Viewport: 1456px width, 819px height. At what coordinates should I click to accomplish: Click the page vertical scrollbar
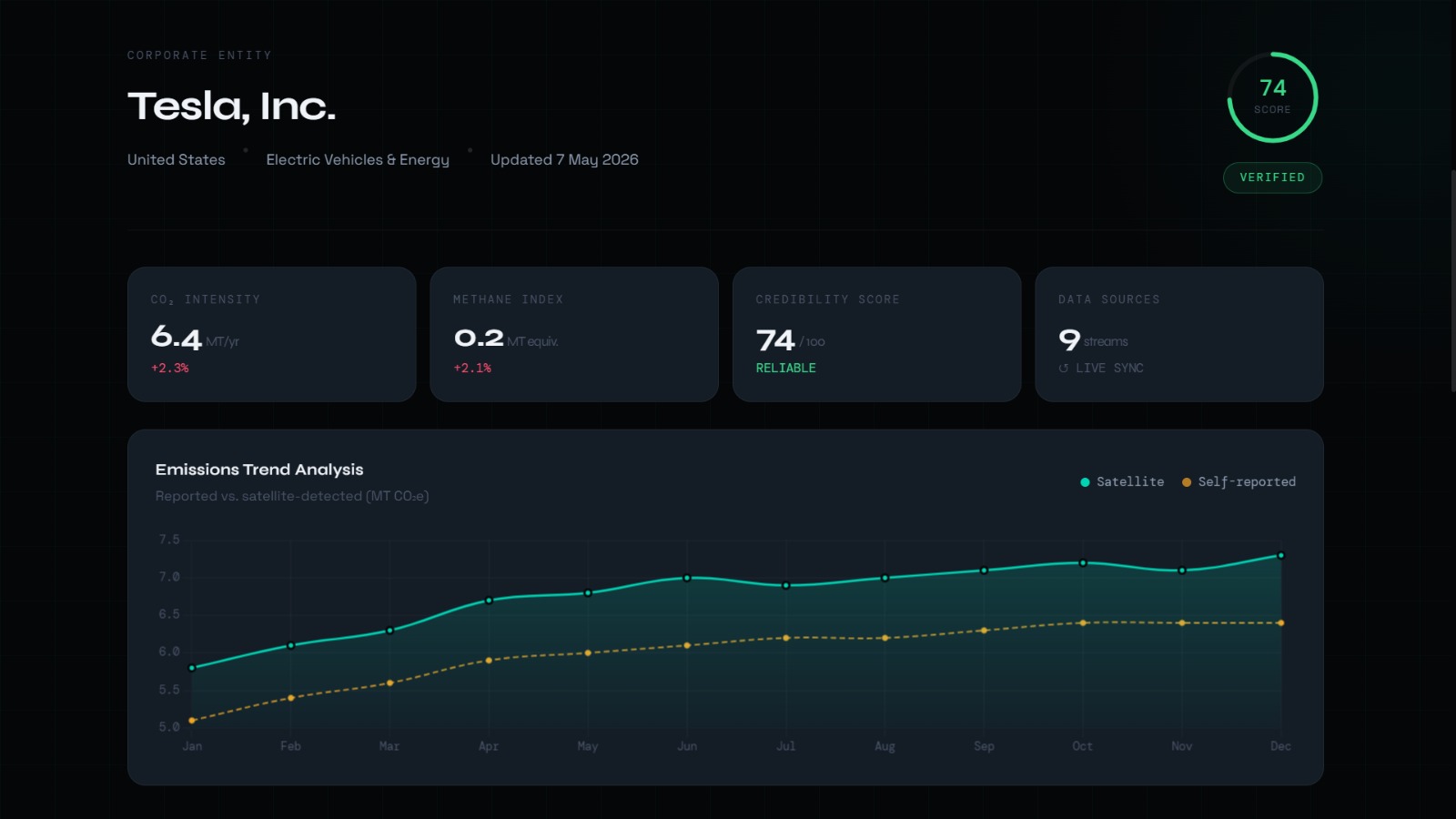pyautogui.click(x=1453, y=280)
